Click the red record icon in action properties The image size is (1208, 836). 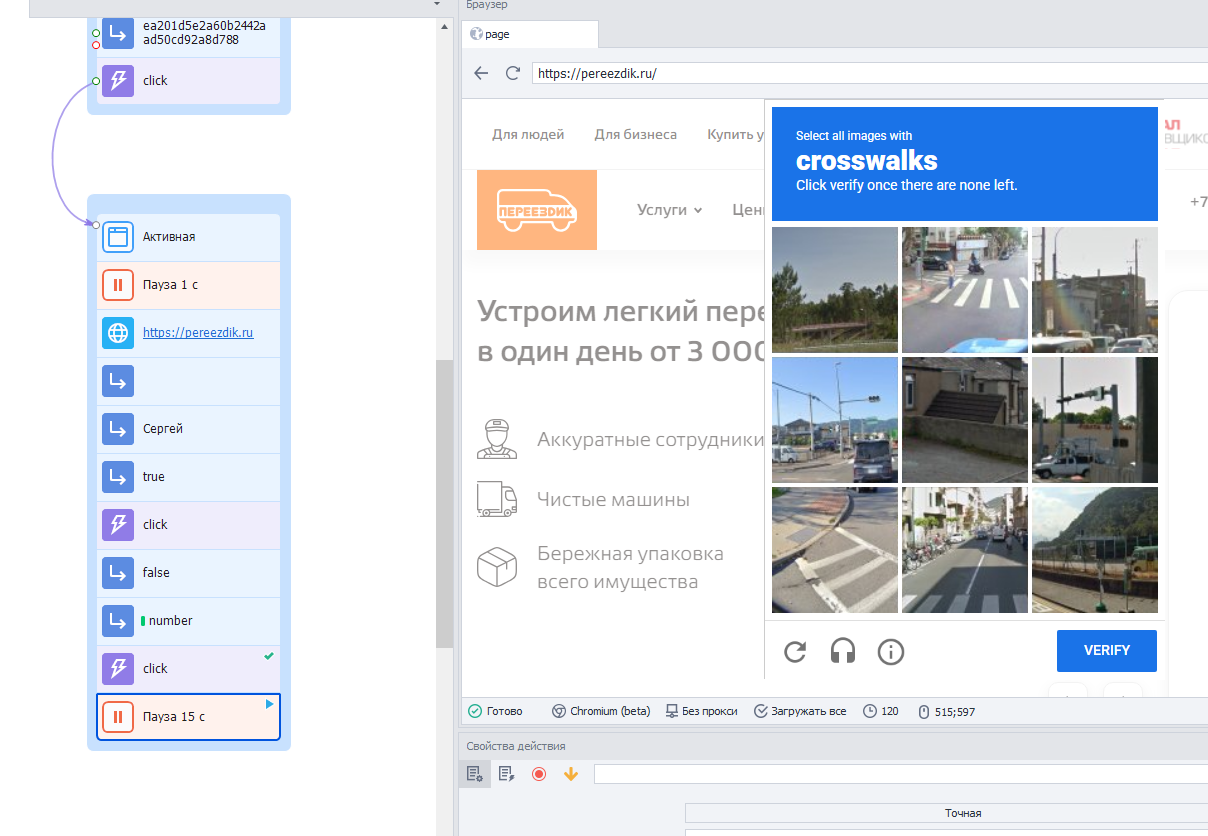pos(539,773)
